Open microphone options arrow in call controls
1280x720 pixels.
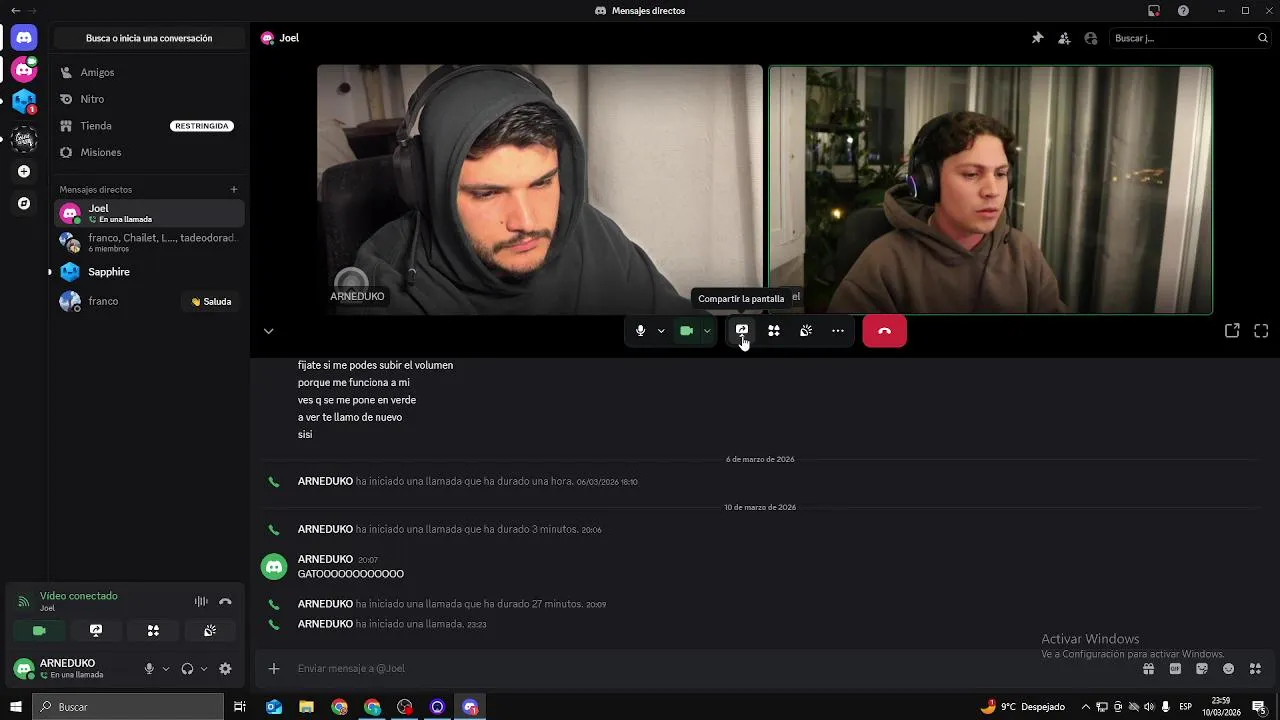[661, 331]
